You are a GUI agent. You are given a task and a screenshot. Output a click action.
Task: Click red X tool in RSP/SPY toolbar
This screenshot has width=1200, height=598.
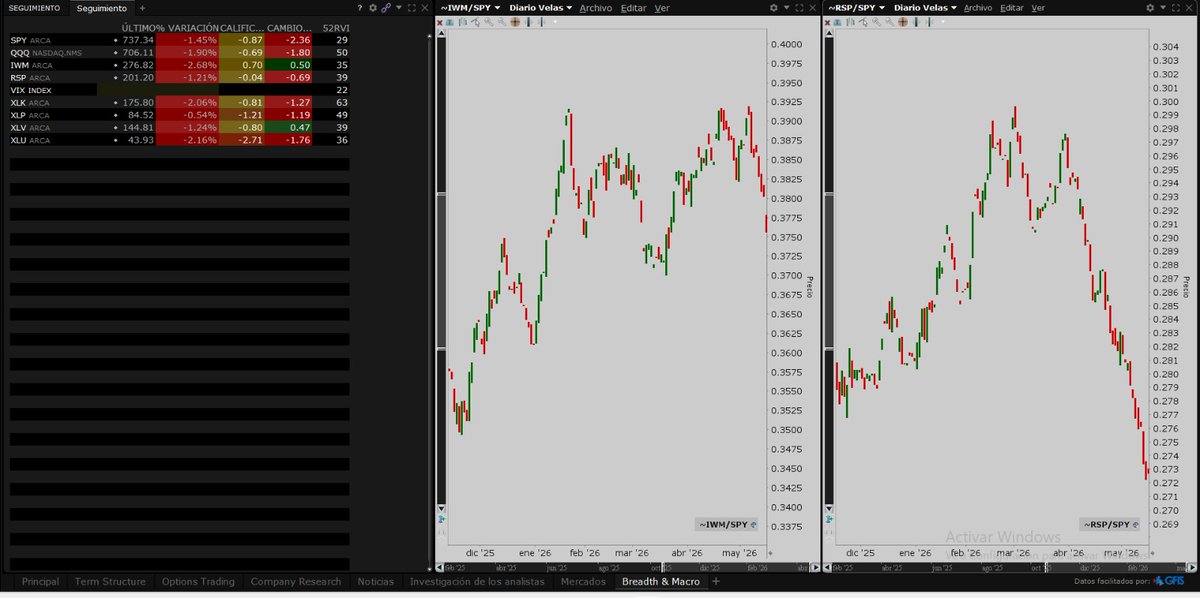click(827, 21)
